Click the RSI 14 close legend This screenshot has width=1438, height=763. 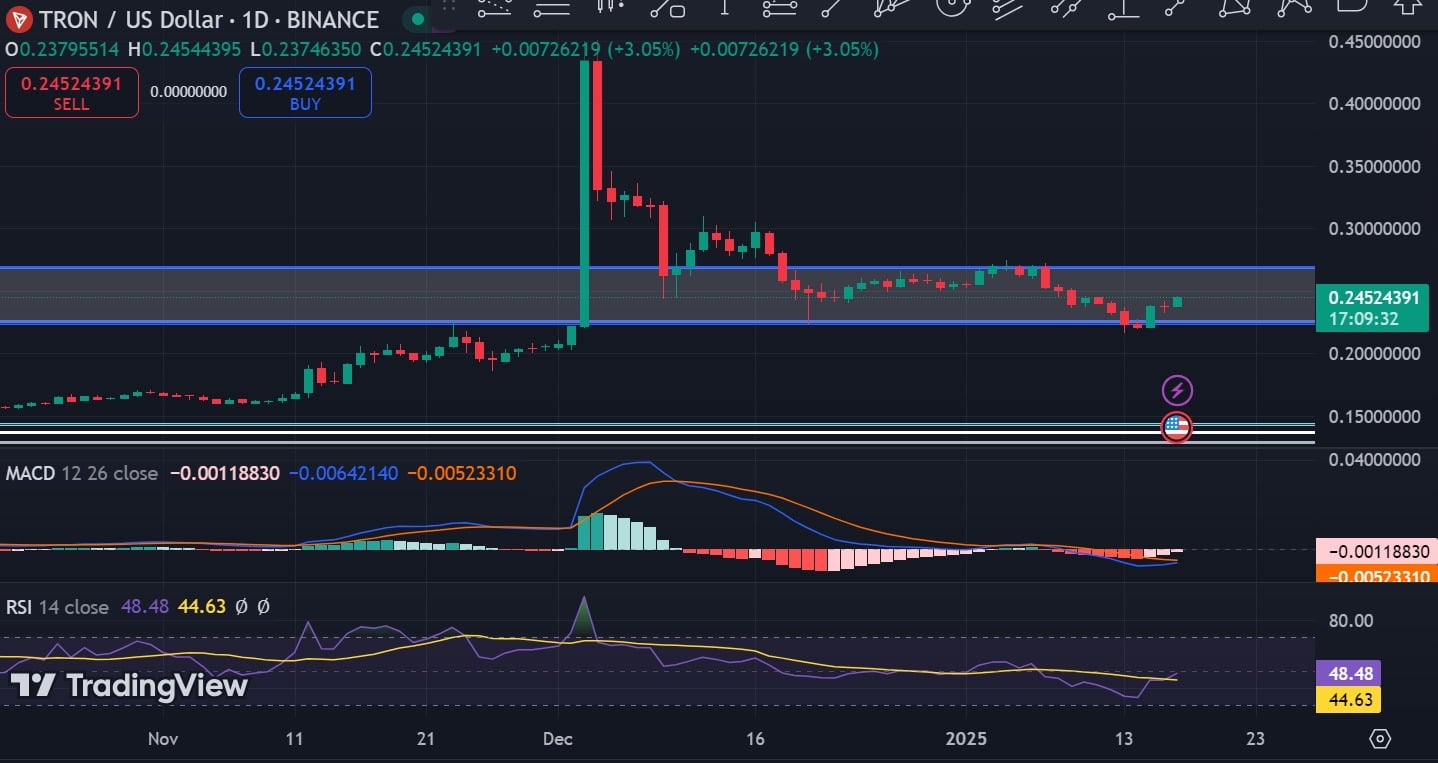(58, 606)
